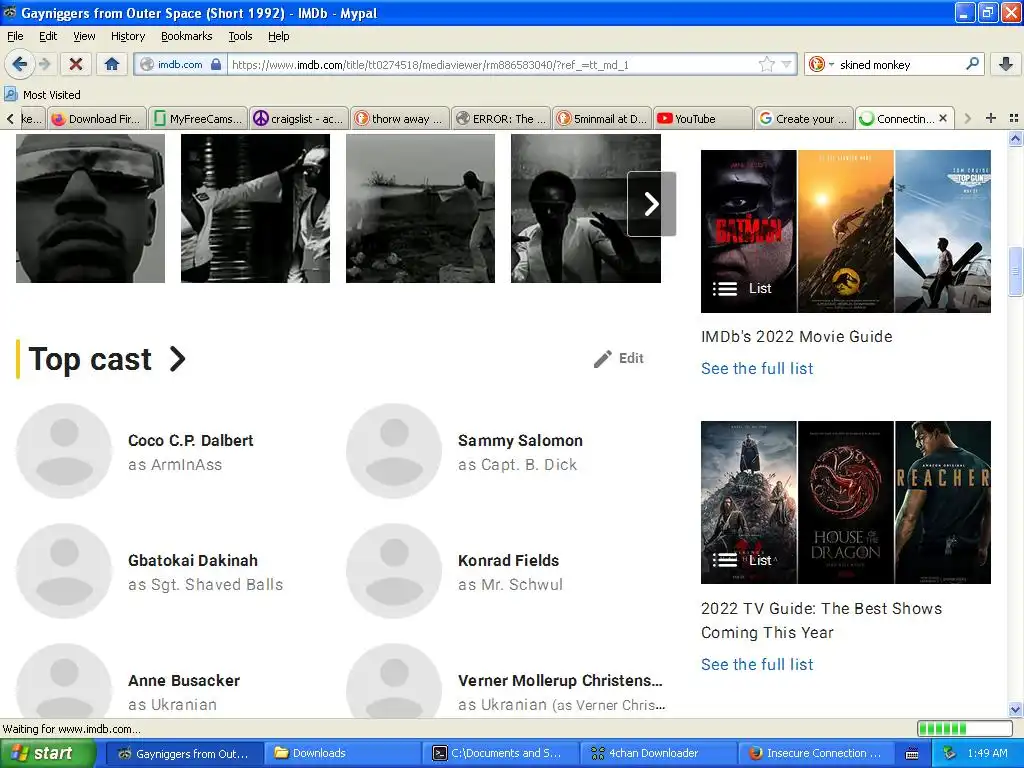Bookmark this page with the star icon
Image resolution: width=1024 pixels, height=768 pixels.
point(767,64)
